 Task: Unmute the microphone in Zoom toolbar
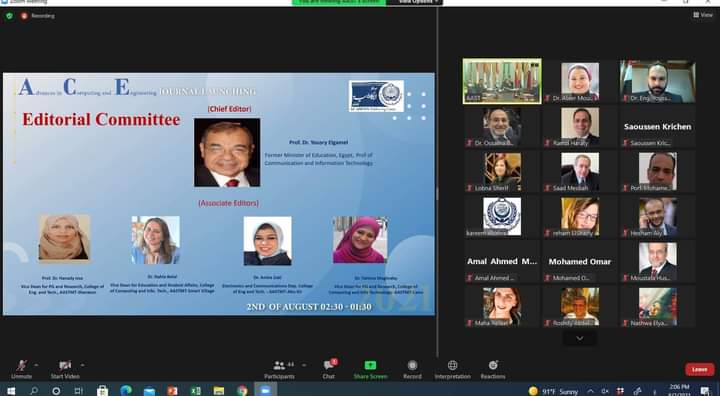[x=21, y=369]
